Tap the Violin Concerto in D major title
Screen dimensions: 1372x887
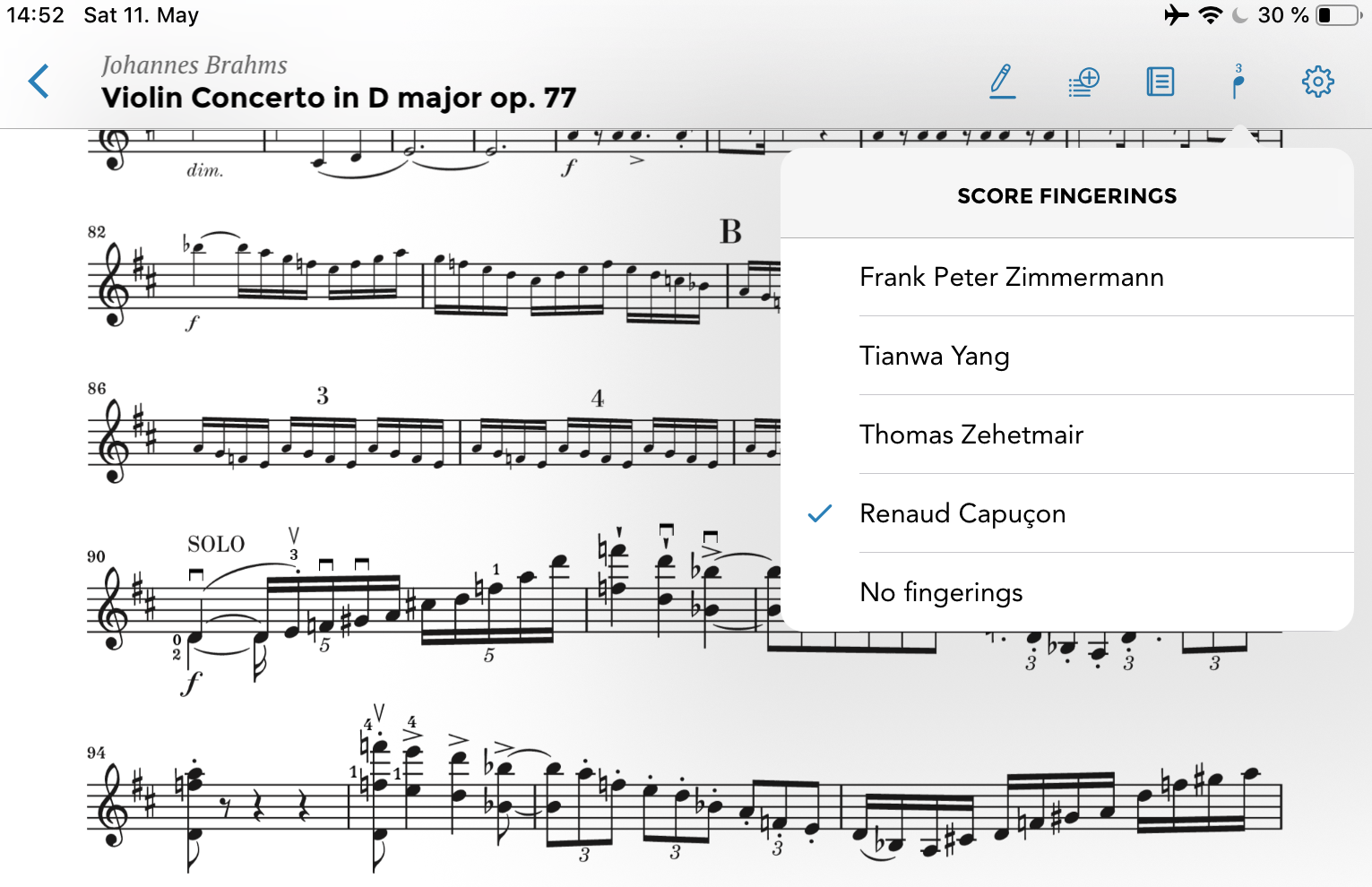pyautogui.click(x=339, y=98)
